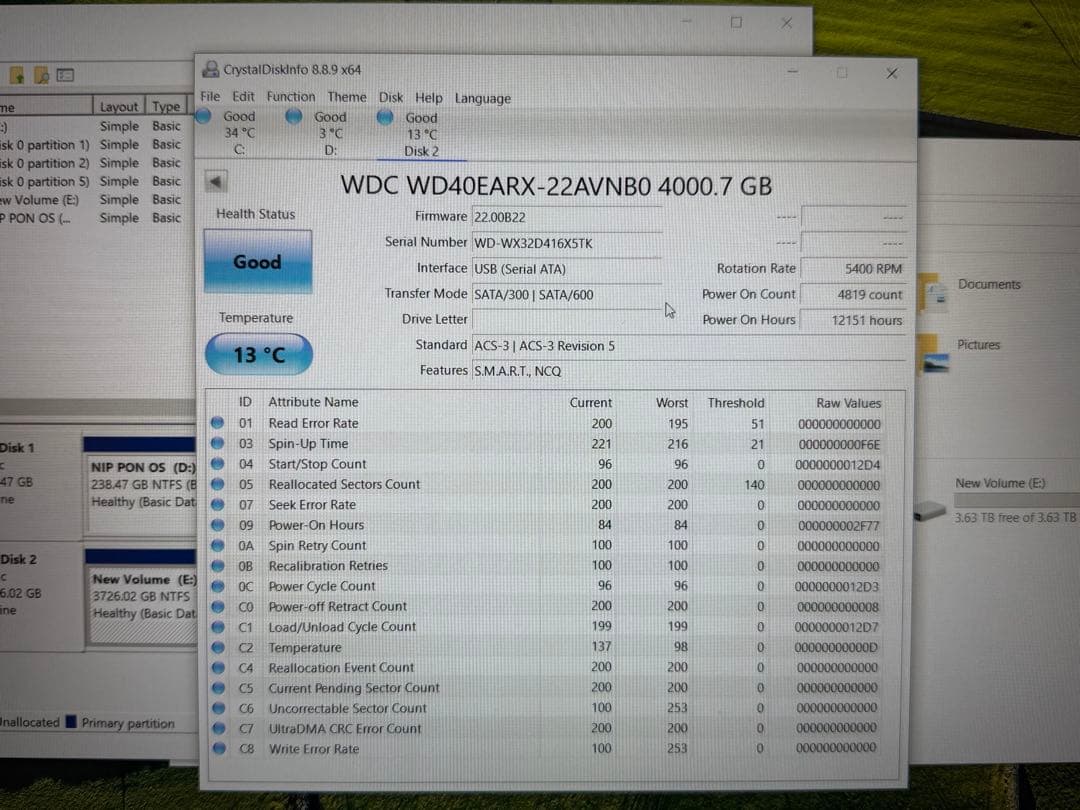This screenshot has height=810, width=1080.
Task: Click the status icon for Seek Error Rate
Action: tap(218, 504)
